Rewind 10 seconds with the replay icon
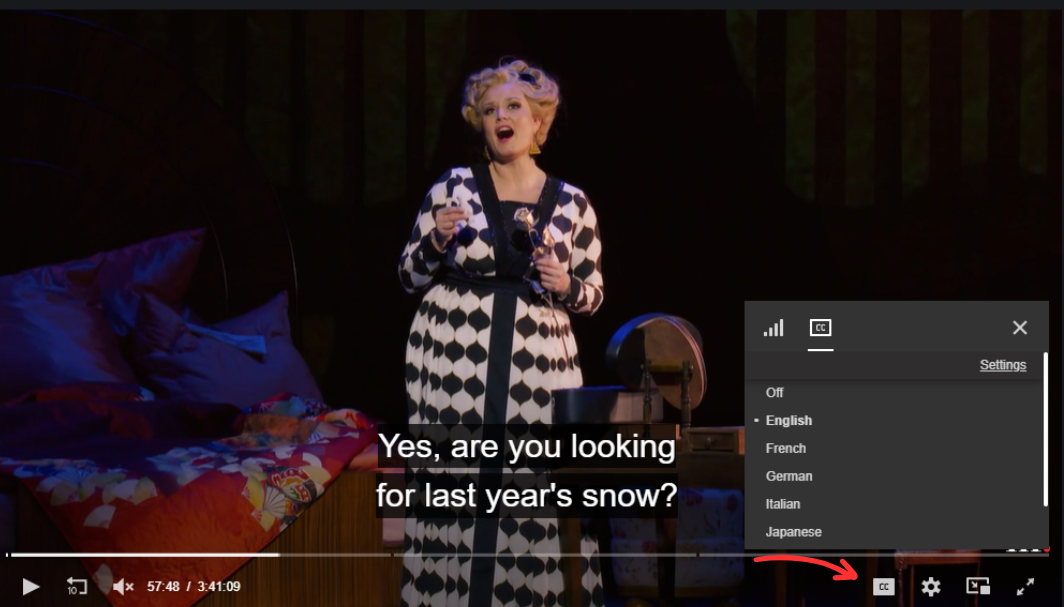The image size is (1064, 607). click(76, 586)
